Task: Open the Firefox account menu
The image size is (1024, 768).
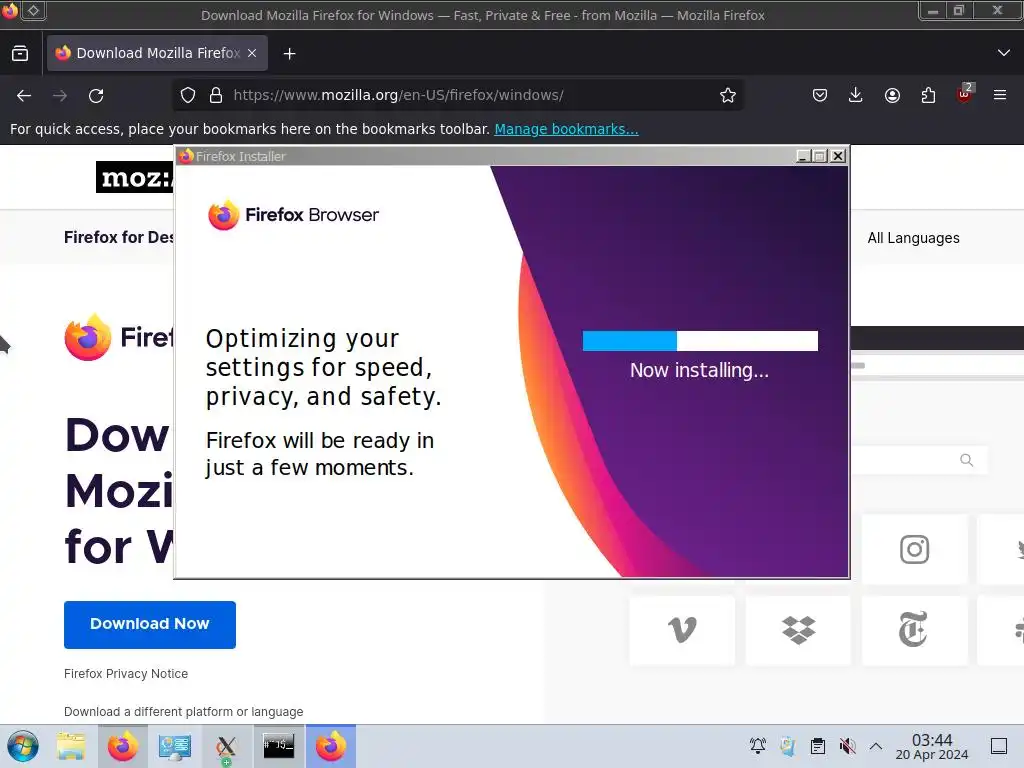Action: [892, 95]
